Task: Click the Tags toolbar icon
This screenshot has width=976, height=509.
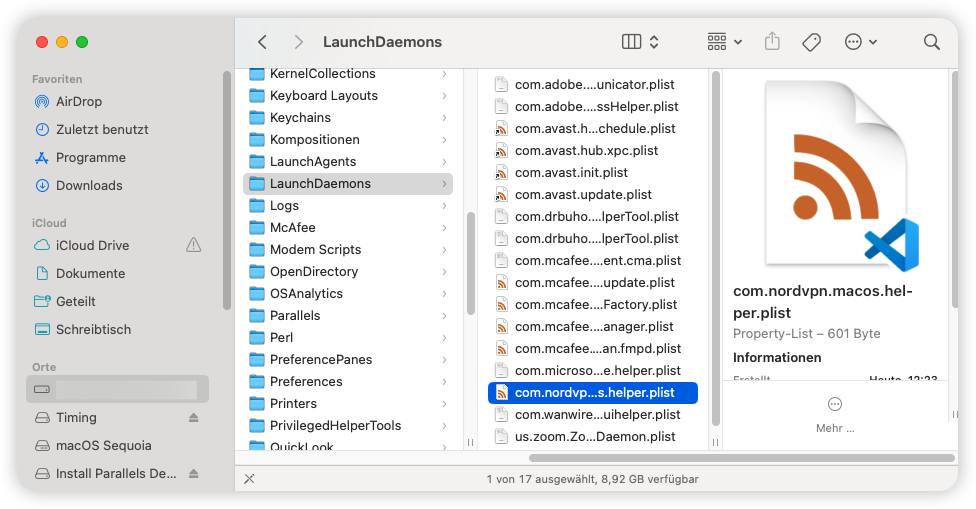Action: pos(812,42)
